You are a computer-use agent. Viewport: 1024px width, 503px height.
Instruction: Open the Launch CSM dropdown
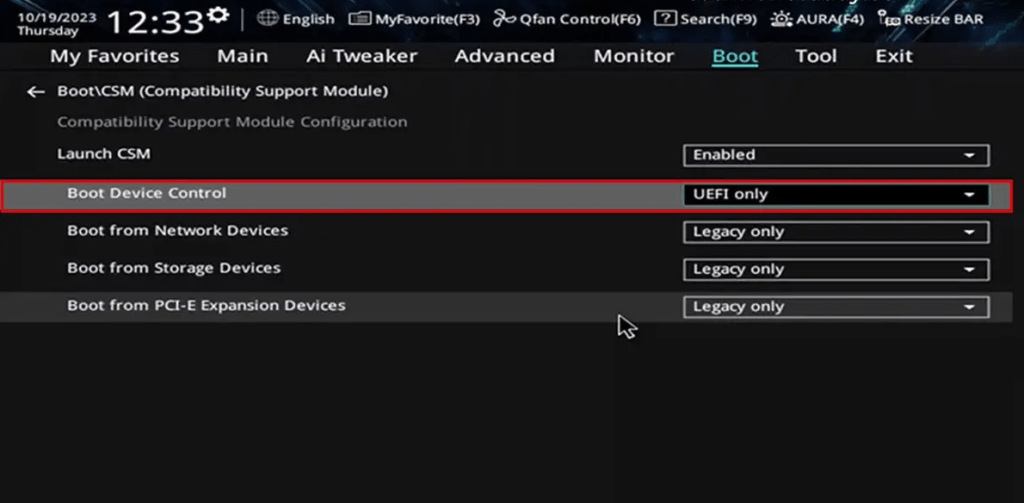pyautogui.click(x=836, y=155)
